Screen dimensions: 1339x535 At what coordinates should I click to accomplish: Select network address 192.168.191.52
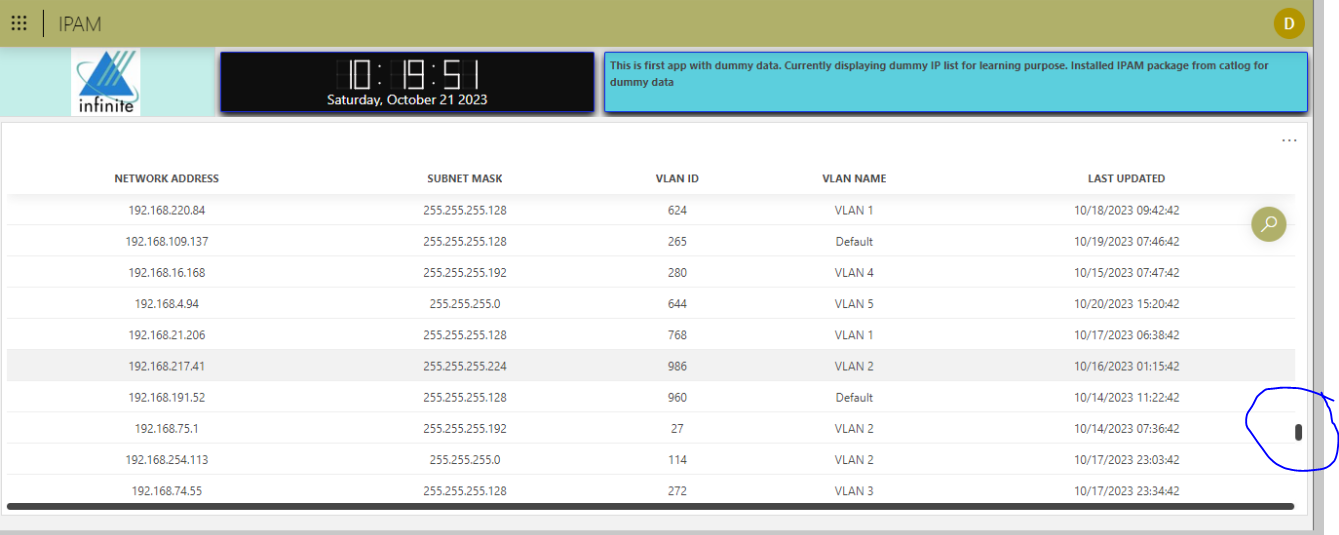167,398
